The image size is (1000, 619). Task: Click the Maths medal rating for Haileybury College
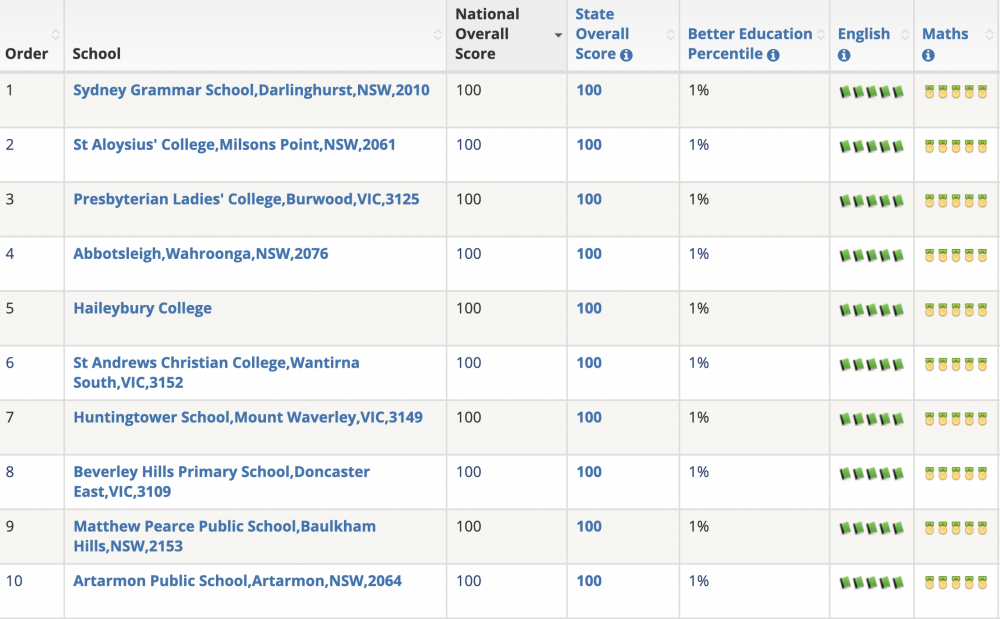pyautogui.click(x=955, y=310)
